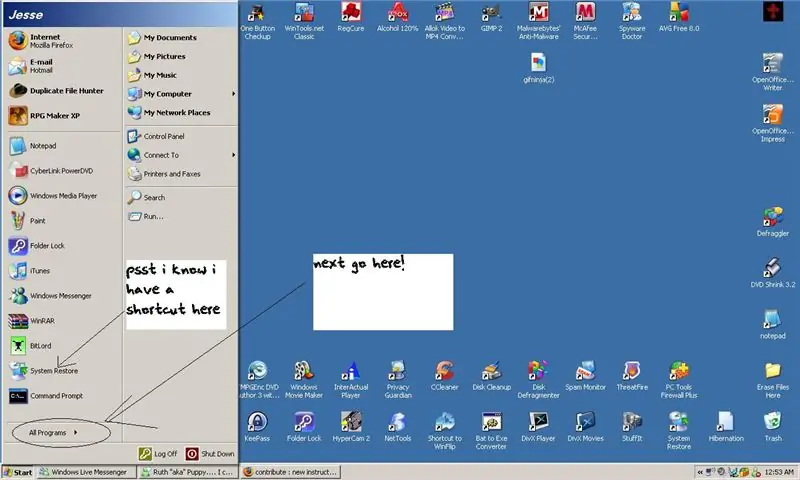
Task: Switch to contribute : new instruct... taskbar window
Action: (291, 472)
